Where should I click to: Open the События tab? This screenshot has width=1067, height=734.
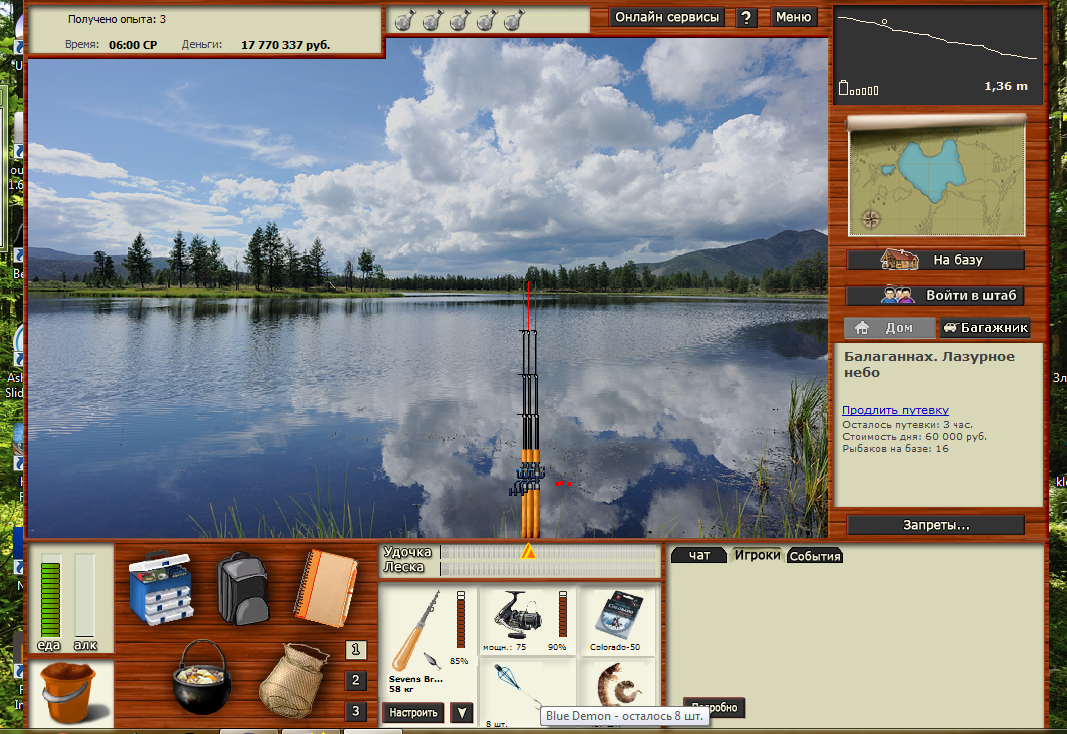(x=815, y=556)
